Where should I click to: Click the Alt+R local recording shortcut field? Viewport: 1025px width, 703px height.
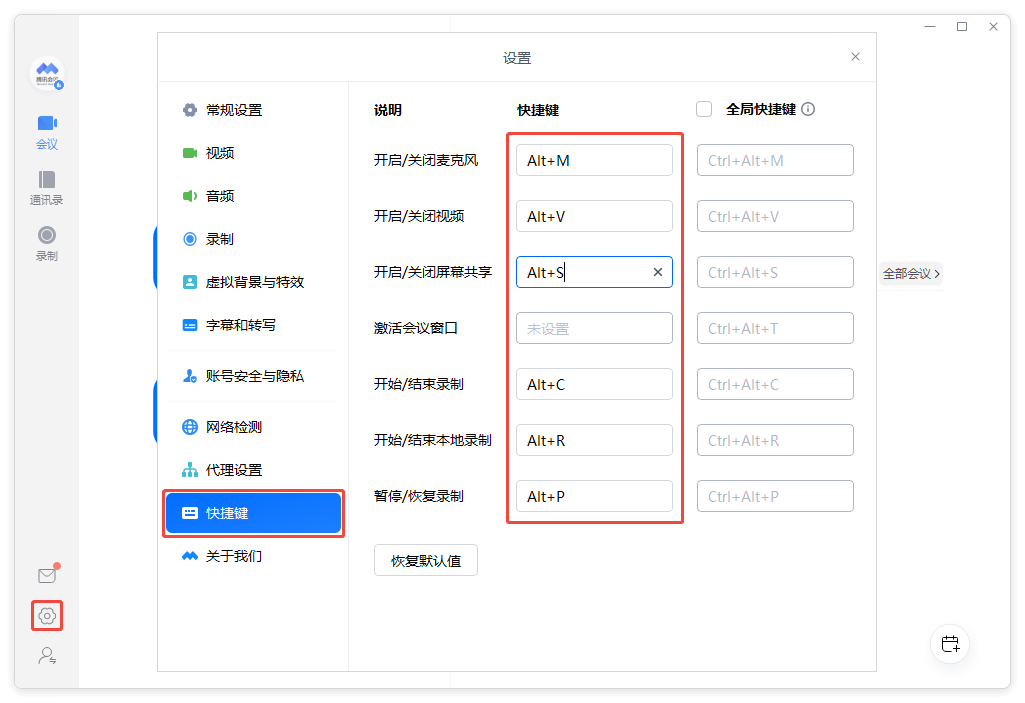point(594,440)
